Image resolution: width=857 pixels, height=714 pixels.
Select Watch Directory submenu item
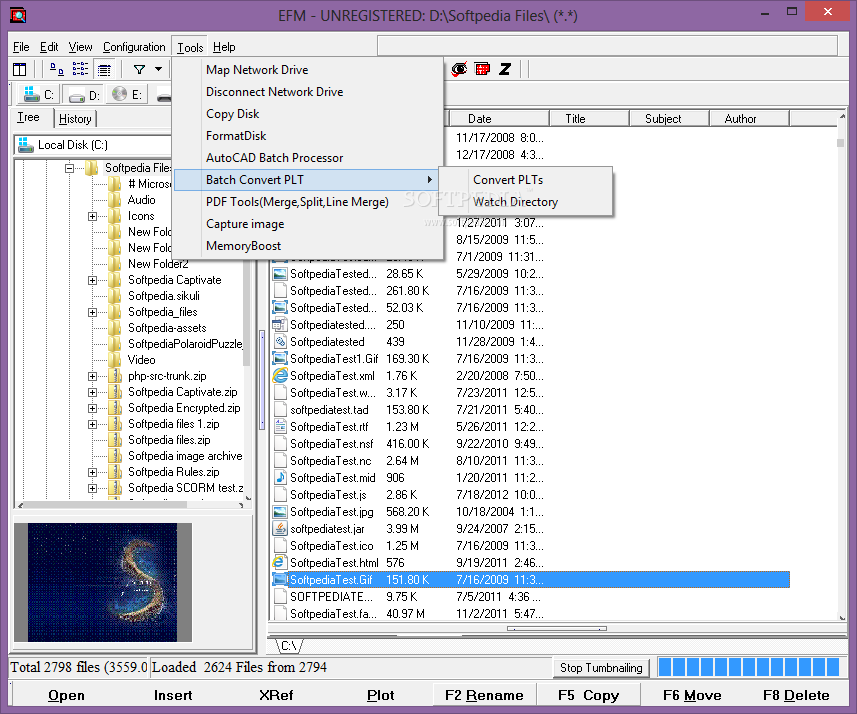pyautogui.click(x=525, y=202)
